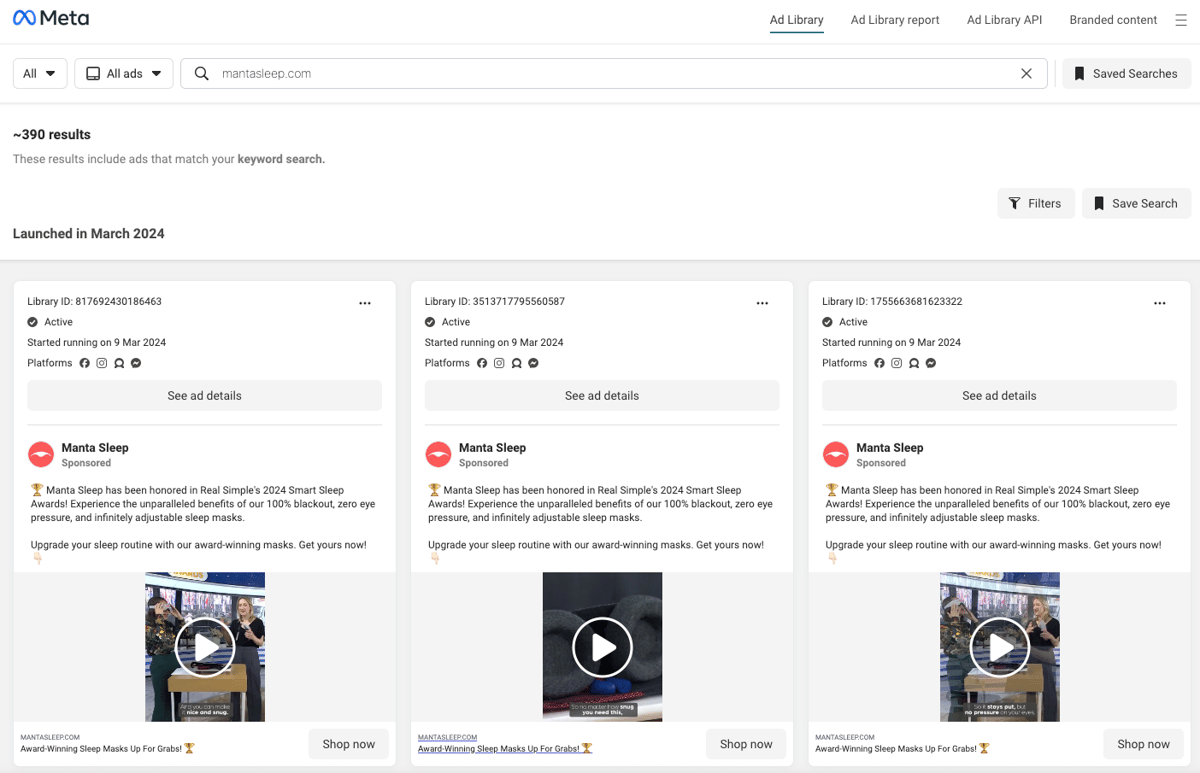Viewport: 1200px width, 773px height.
Task: Click Messenger platform icon on ad 1755663681623322
Action: (x=931, y=363)
